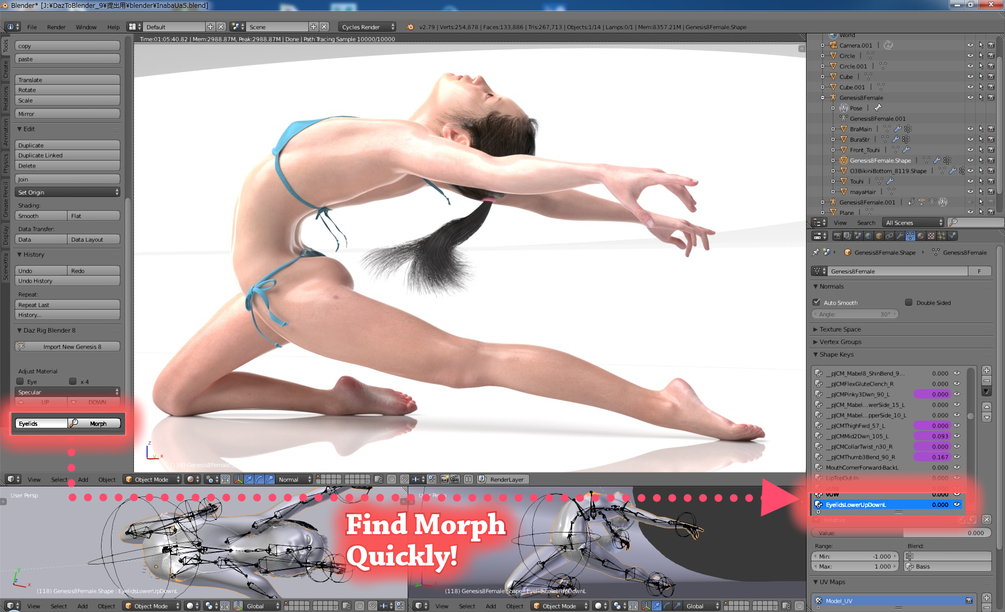Open the World properties tab icon

click(868, 236)
